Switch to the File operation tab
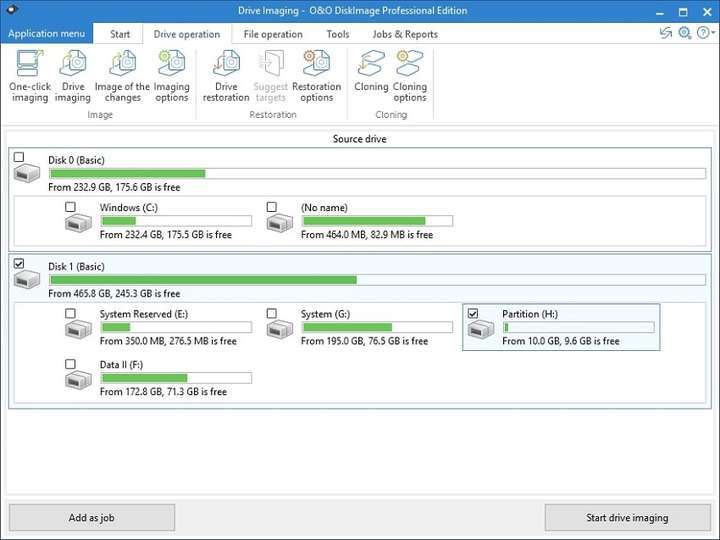This screenshot has height=540, width=720. [273, 34]
